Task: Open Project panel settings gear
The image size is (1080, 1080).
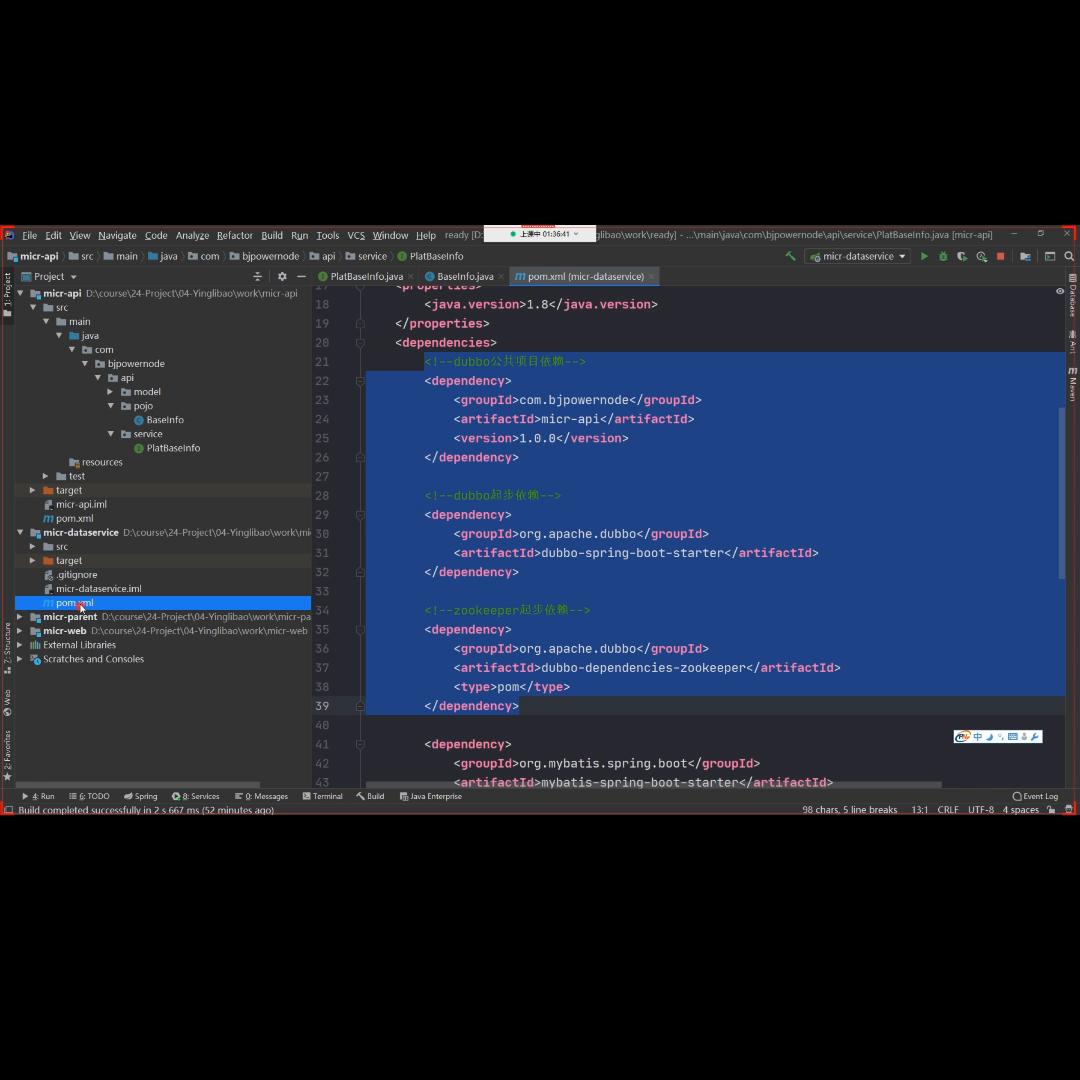Action: coord(282,276)
